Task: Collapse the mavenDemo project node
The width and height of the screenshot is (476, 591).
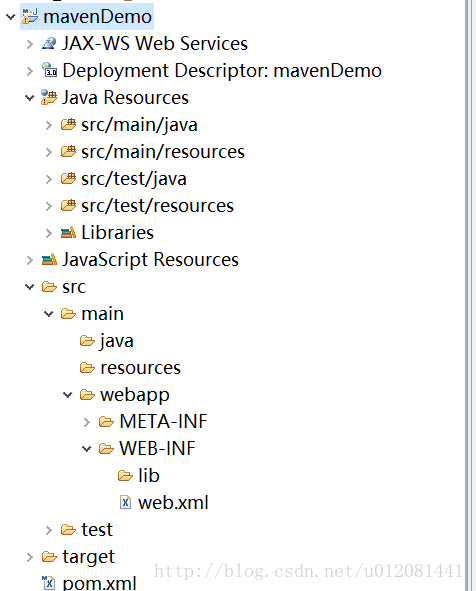Action: (11, 17)
